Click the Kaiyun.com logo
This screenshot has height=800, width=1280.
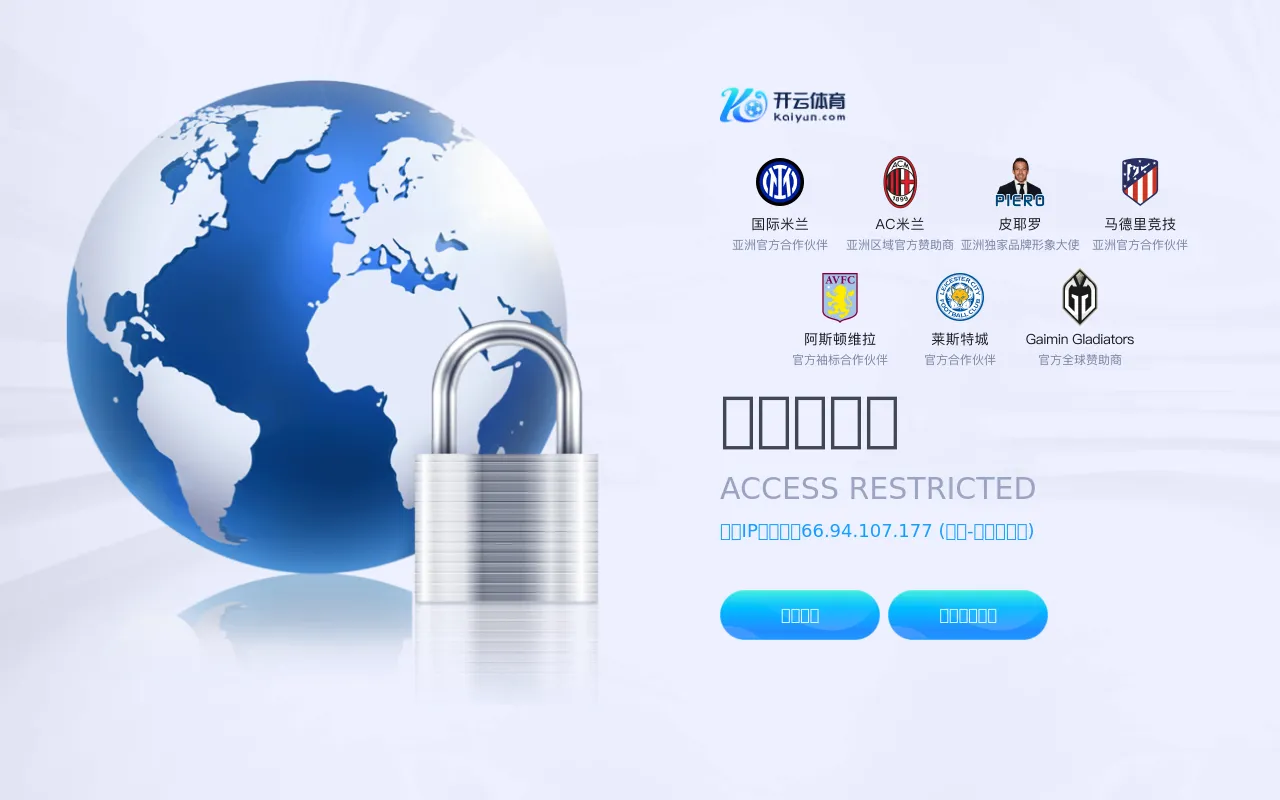pyautogui.click(x=783, y=105)
